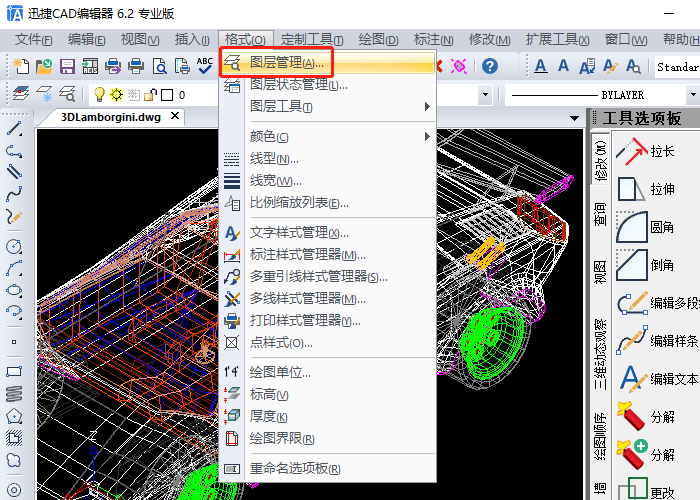Run the ABC spell check
Viewport: 700px width, 500px height.
click(204, 66)
